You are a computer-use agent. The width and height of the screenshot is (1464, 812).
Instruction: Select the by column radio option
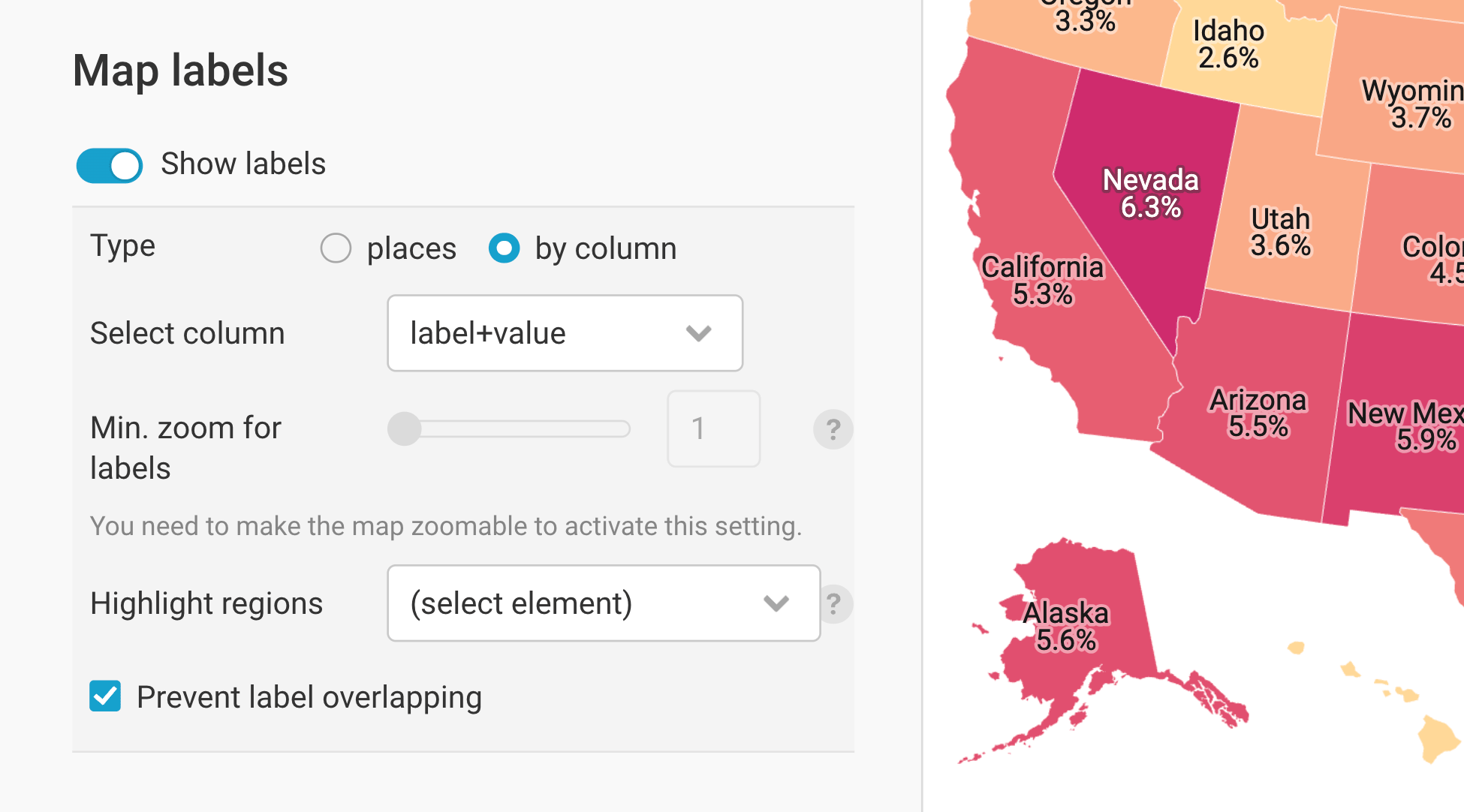coord(504,248)
